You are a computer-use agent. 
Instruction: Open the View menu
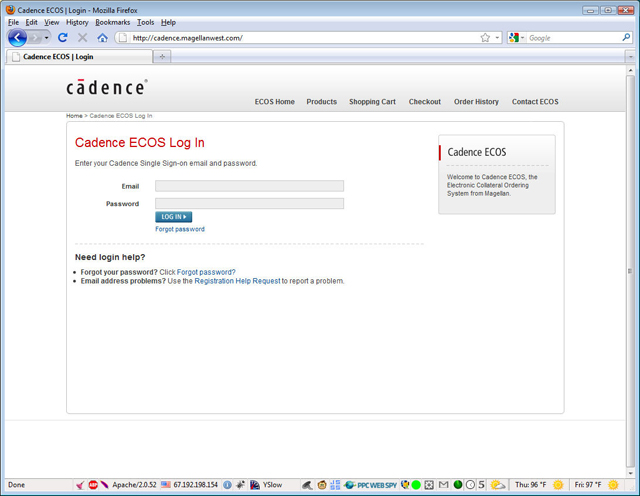(51, 22)
